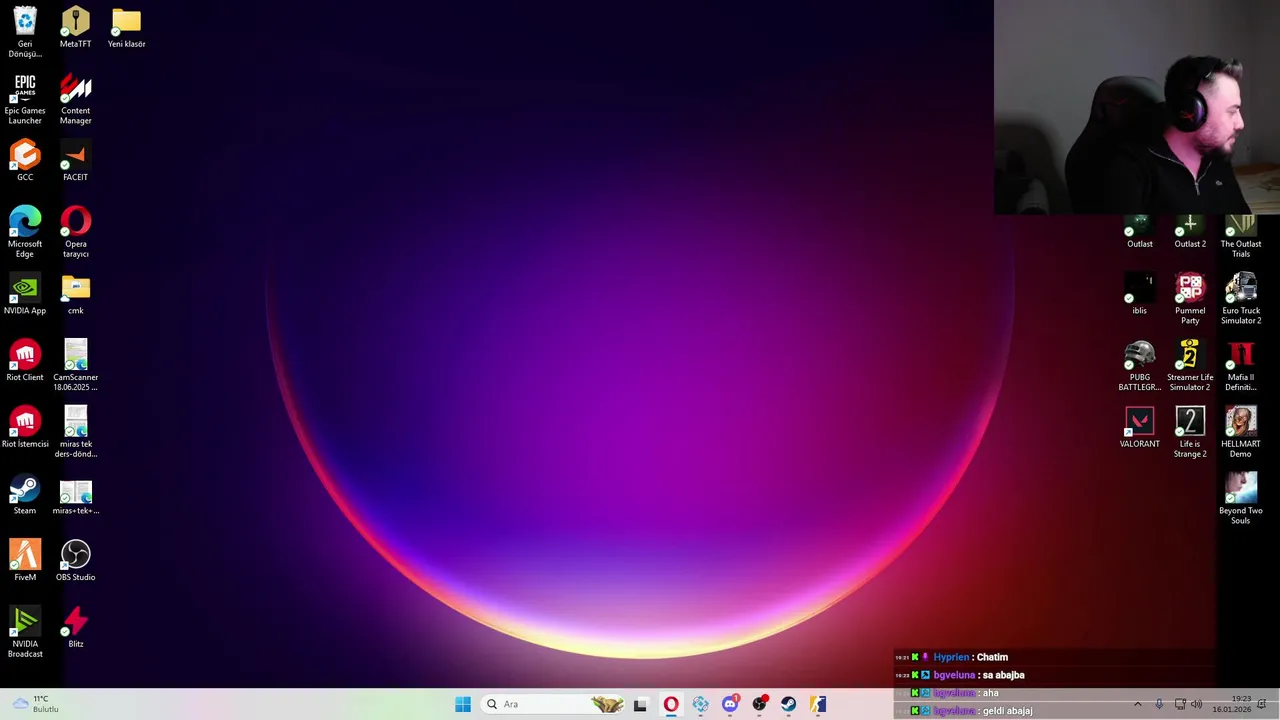1280x720 pixels.
Task: Open the 19:23 clock and date
Action: point(1231,704)
